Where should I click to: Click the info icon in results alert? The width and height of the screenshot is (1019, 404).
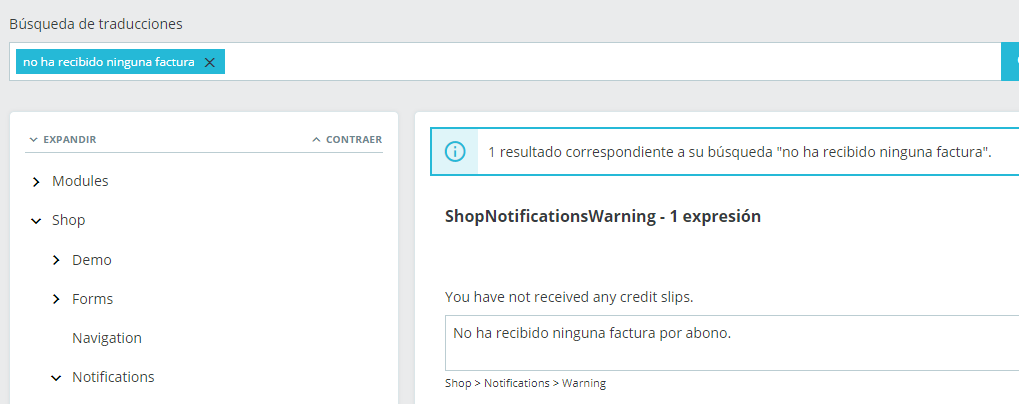455,152
